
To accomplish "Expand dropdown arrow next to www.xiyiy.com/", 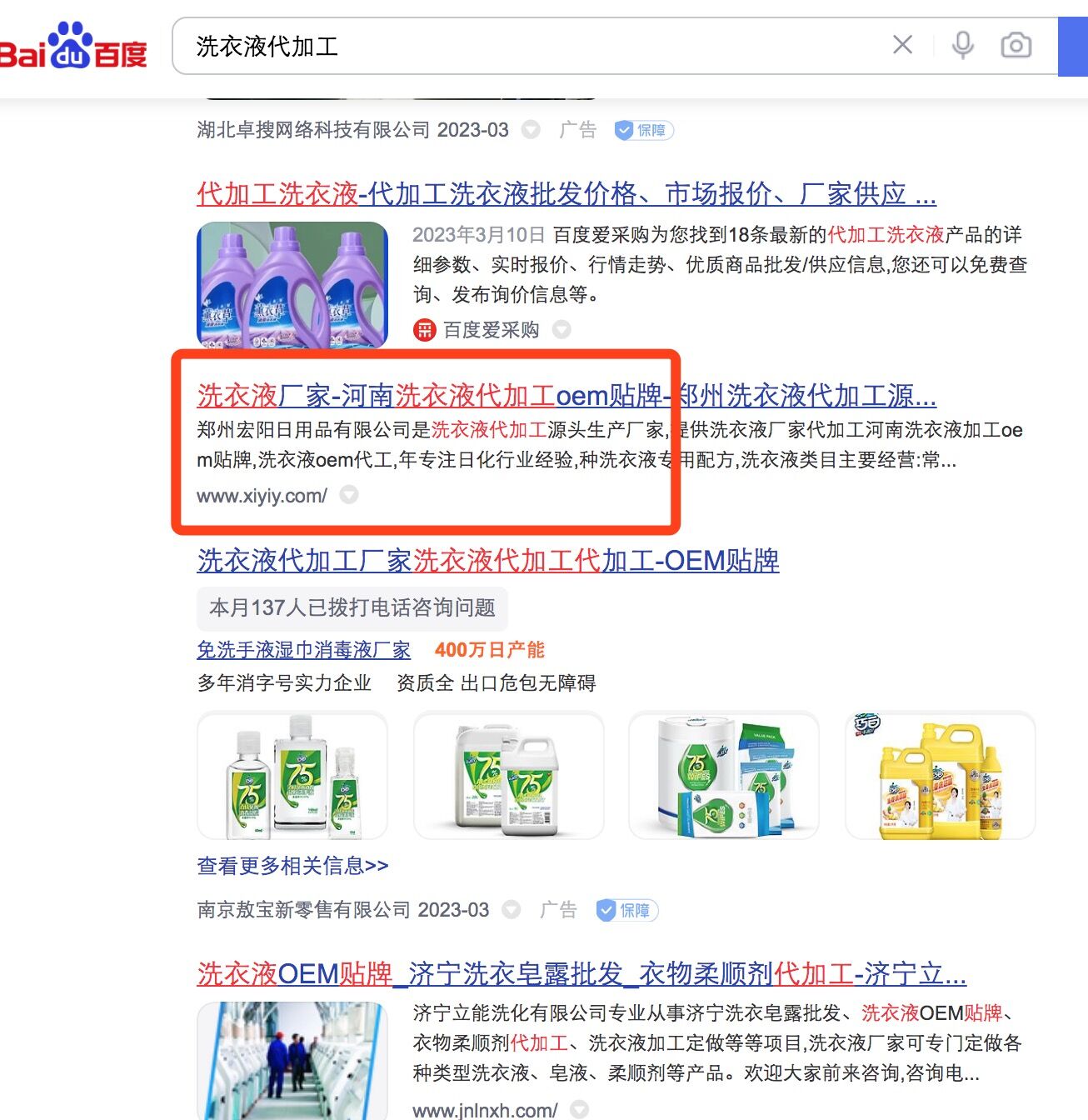I will click(x=349, y=495).
